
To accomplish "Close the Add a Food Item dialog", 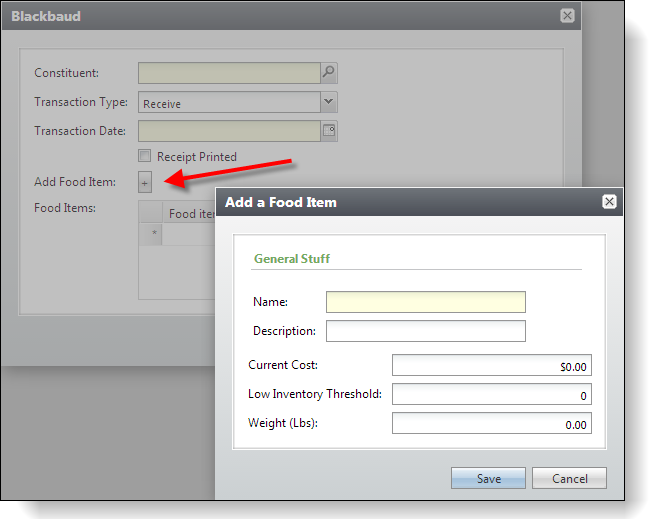I will [608, 202].
